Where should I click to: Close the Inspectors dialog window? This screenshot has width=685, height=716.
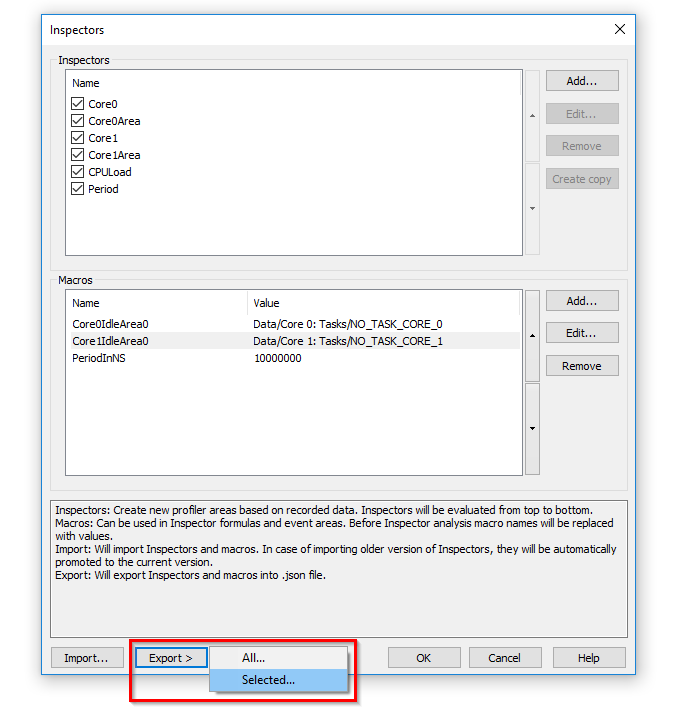(618, 30)
